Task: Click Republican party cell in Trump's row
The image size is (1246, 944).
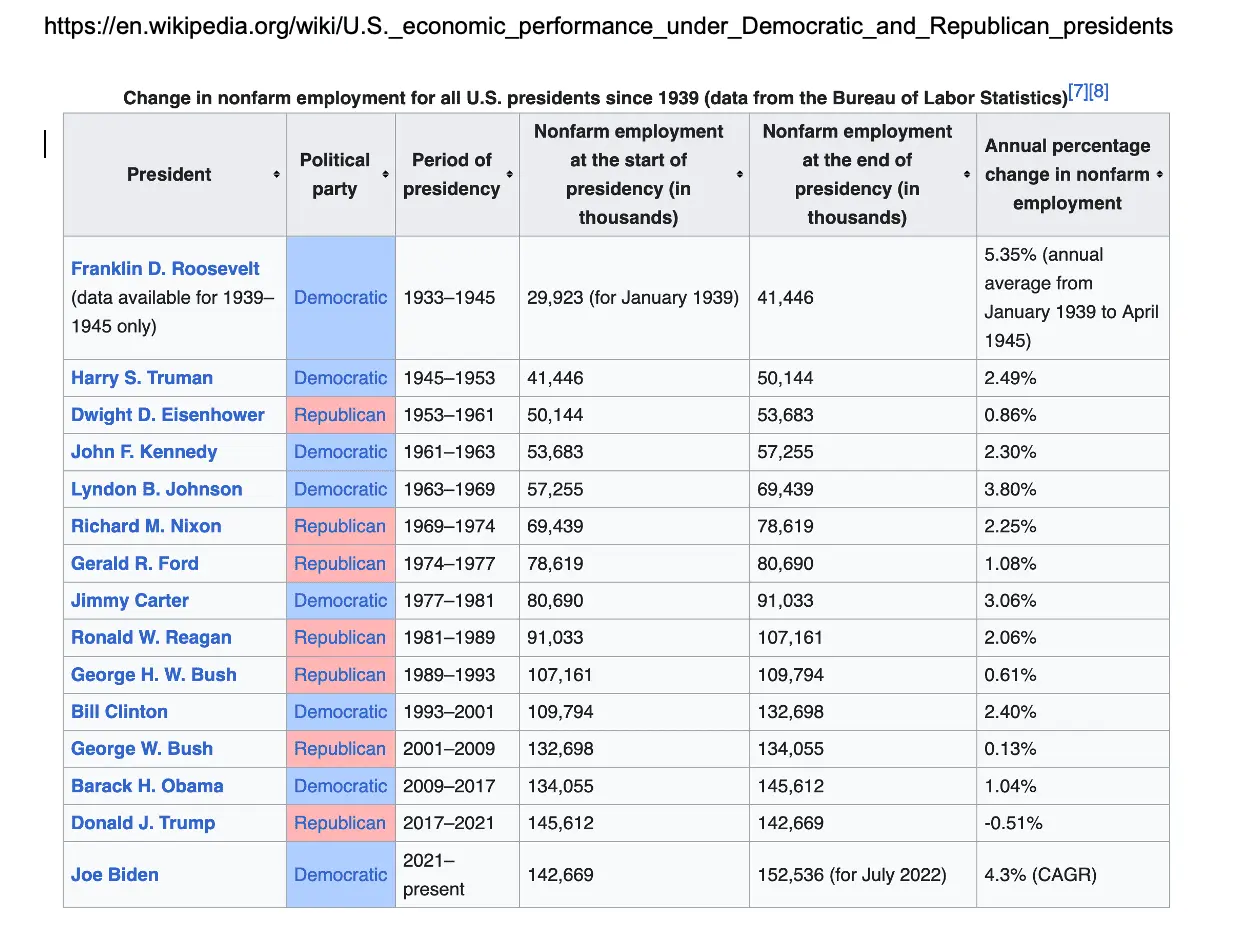Action: pyautogui.click(x=340, y=823)
